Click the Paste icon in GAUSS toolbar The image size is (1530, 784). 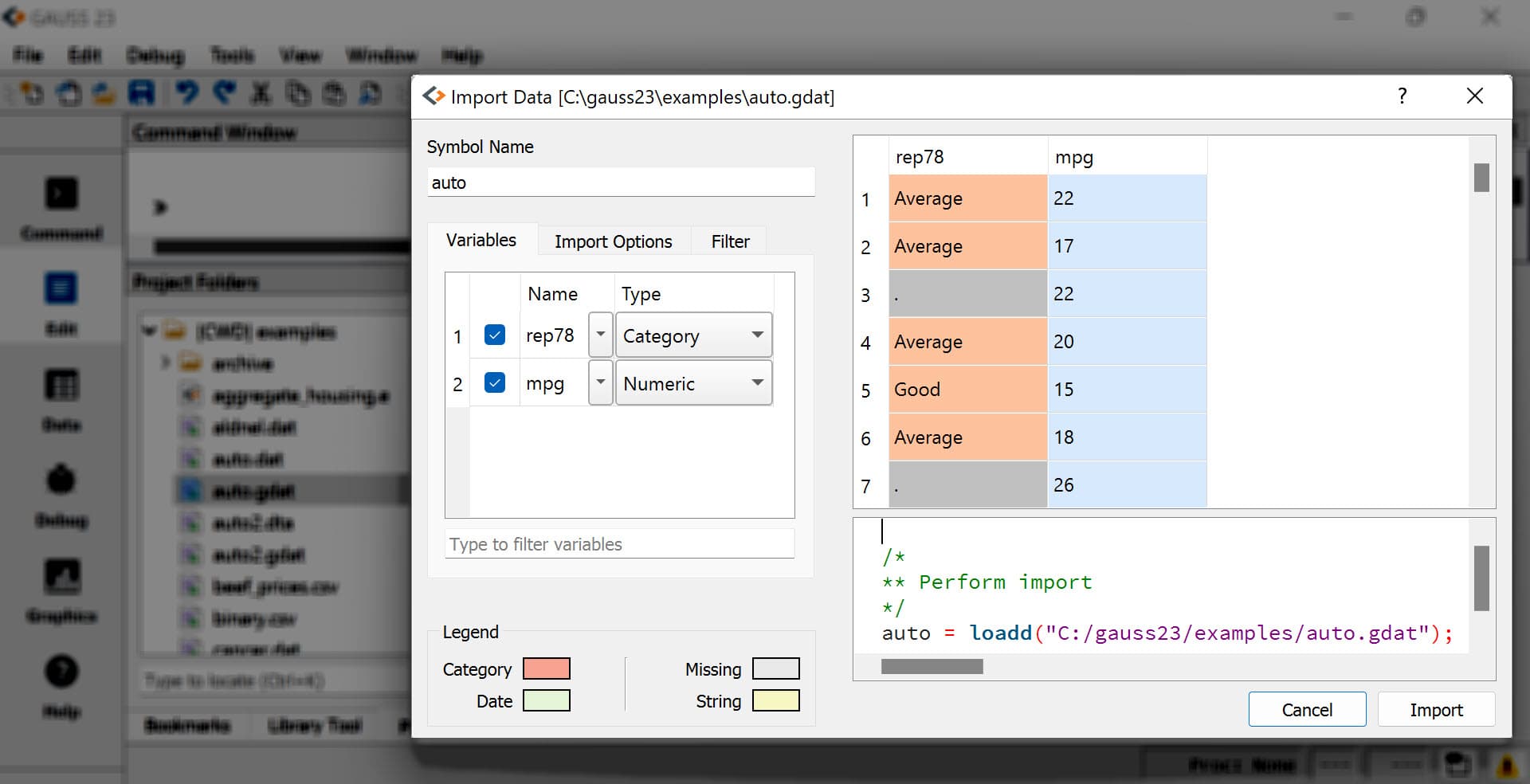335,93
